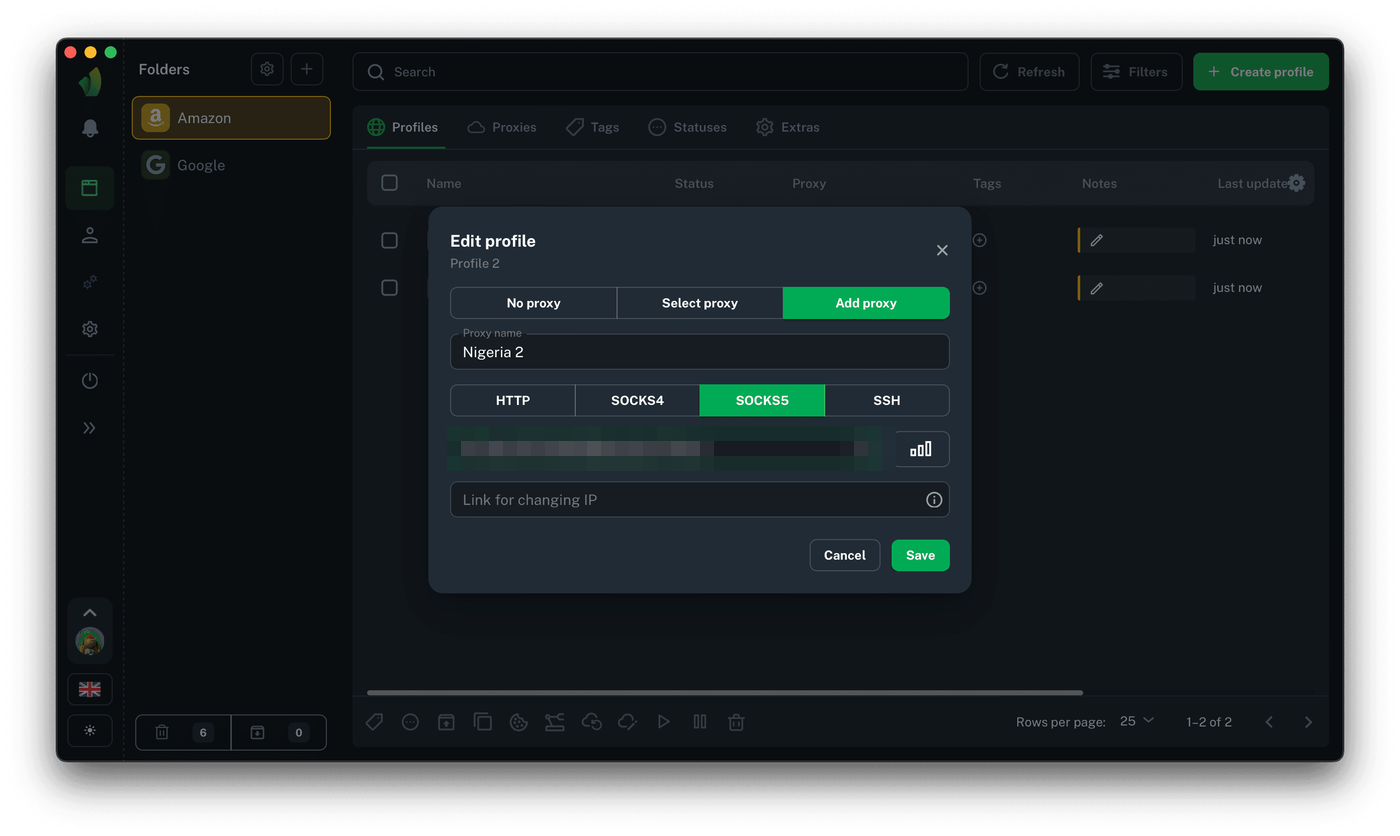Switch to the Statuses tab
Viewport: 1400px width, 836px height.
[687, 127]
